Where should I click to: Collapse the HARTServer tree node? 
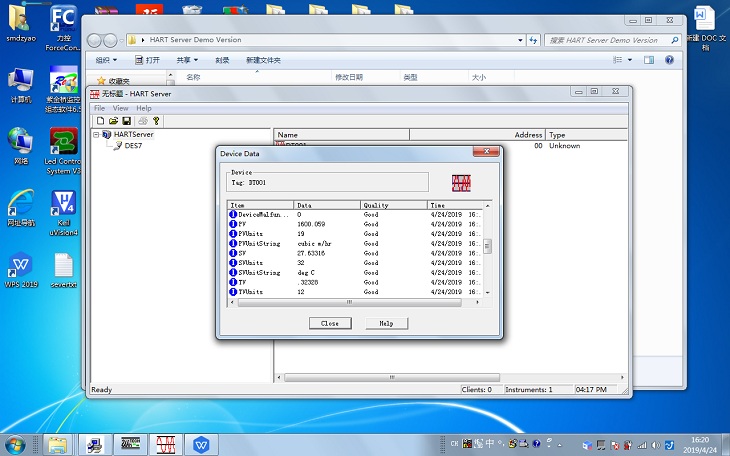click(x=96, y=134)
